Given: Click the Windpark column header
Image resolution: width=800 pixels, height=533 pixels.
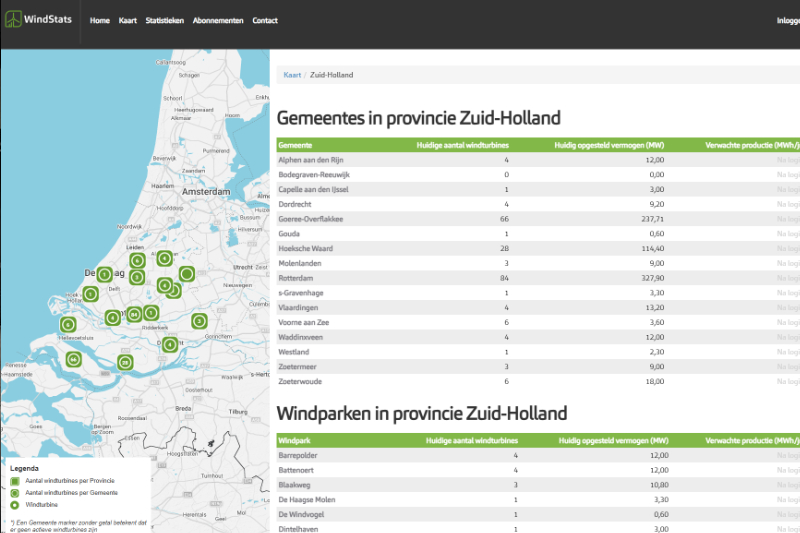Looking at the screenshot, I should (294, 441).
